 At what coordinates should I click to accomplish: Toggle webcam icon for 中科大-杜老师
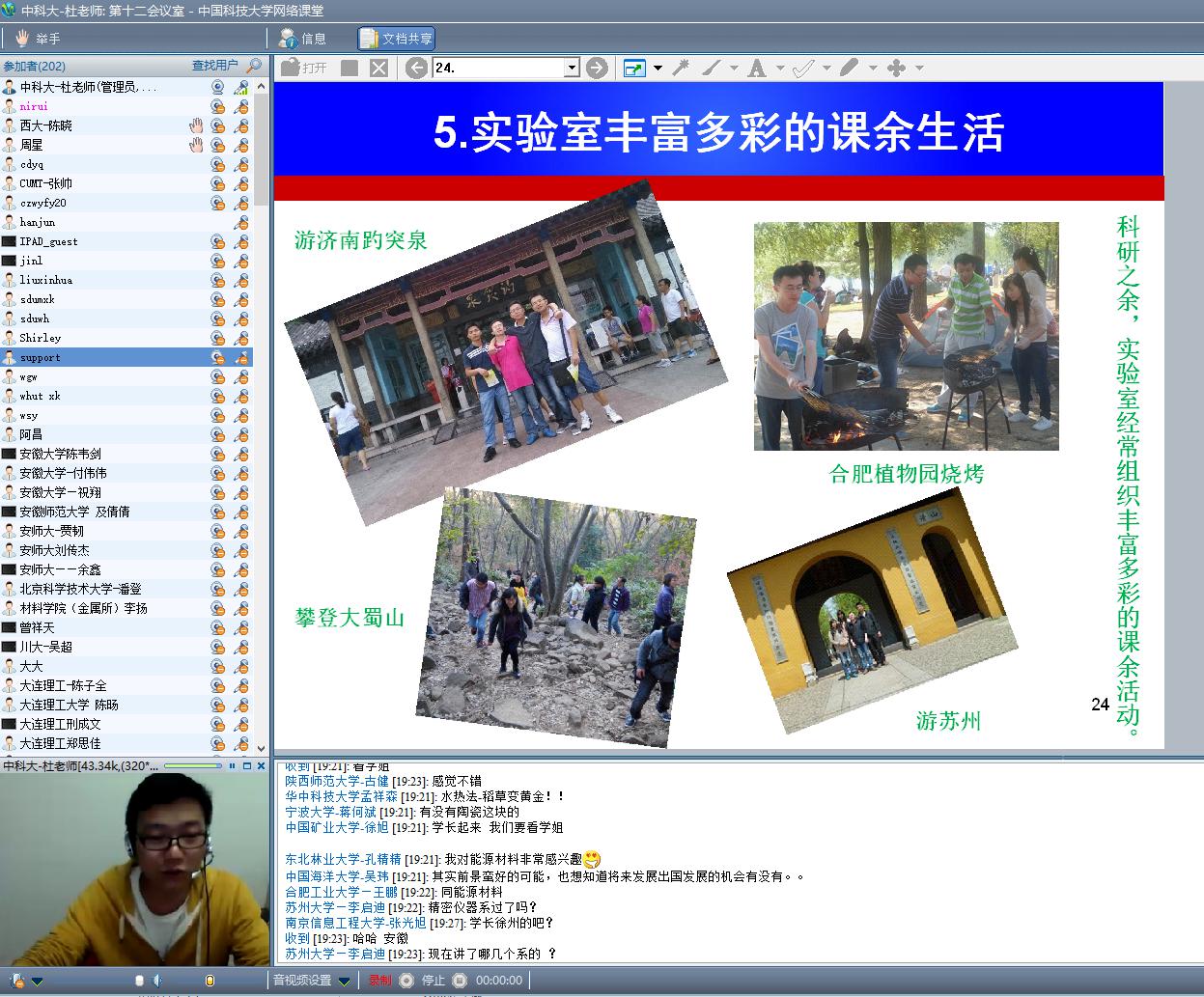click(x=219, y=87)
